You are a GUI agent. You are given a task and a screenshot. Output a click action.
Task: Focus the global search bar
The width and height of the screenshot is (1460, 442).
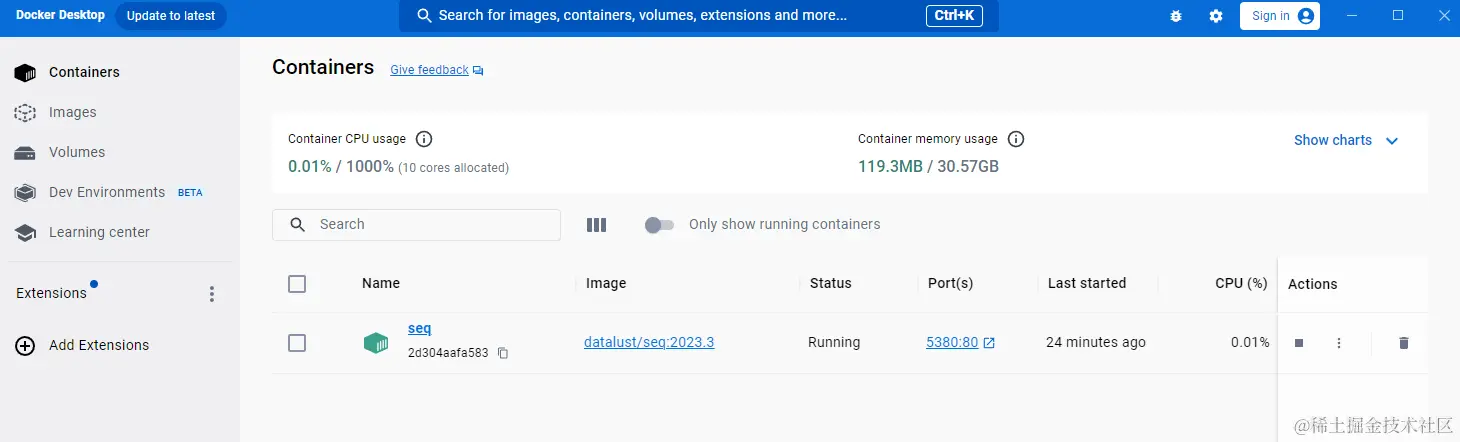click(x=698, y=16)
